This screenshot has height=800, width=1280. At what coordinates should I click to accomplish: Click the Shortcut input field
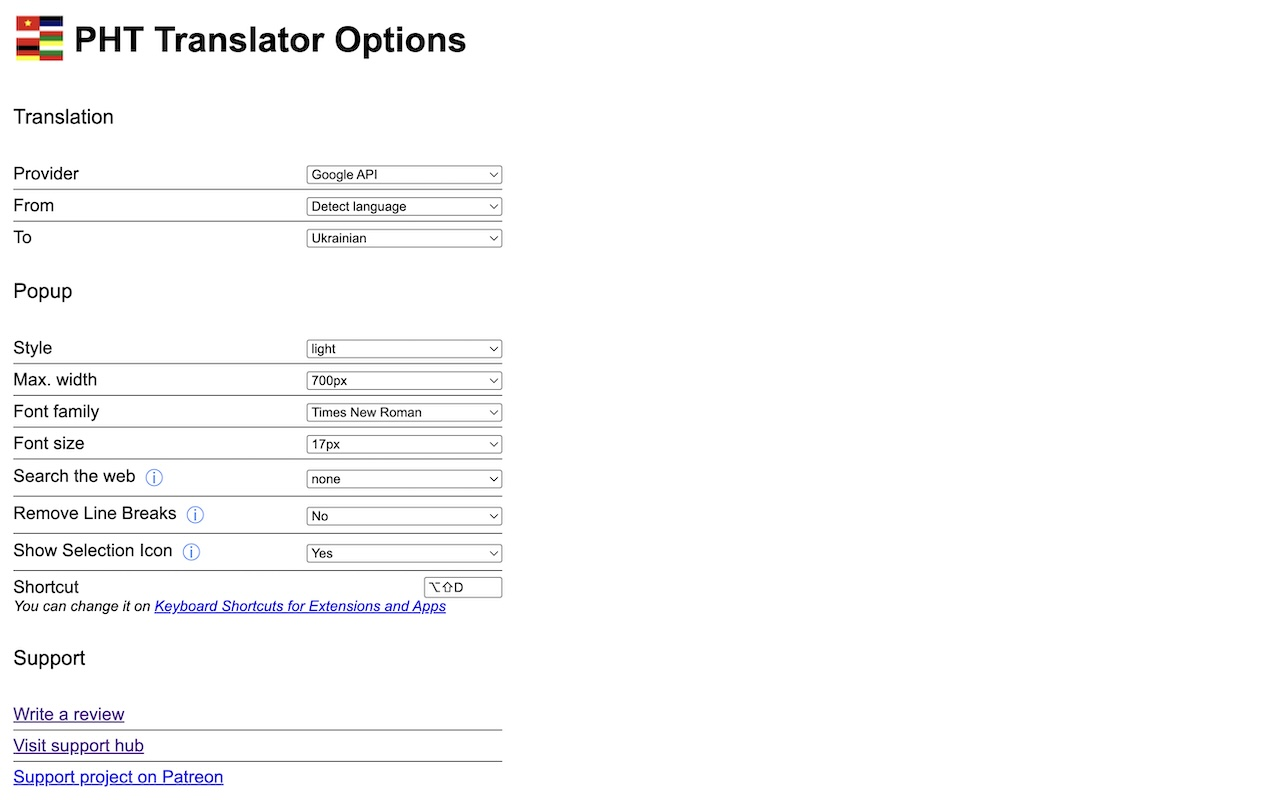pos(462,587)
